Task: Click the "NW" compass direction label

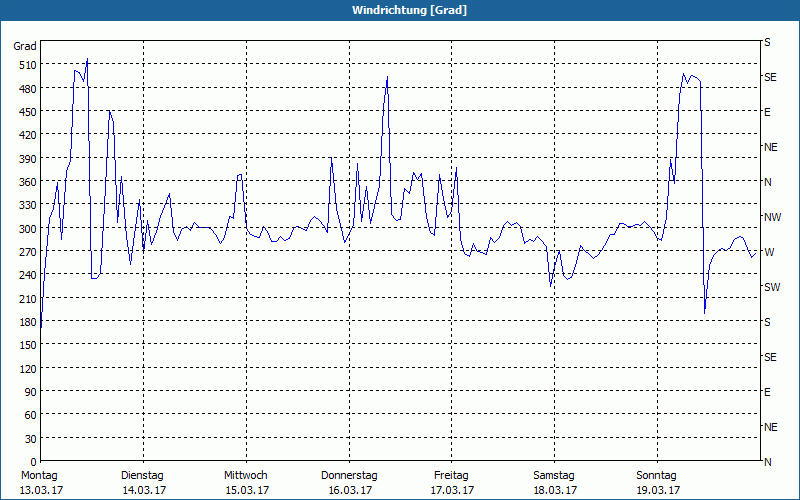Action: click(x=772, y=217)
